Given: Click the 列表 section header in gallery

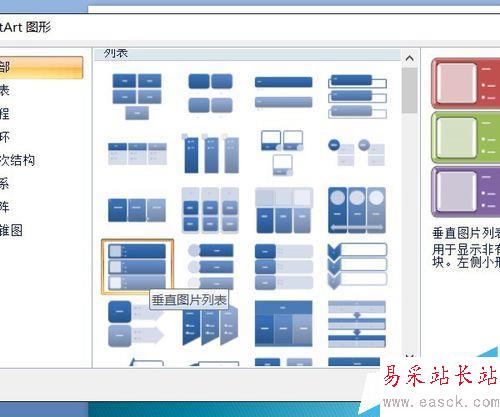Looking at the screenshot, I should (247, 54).
